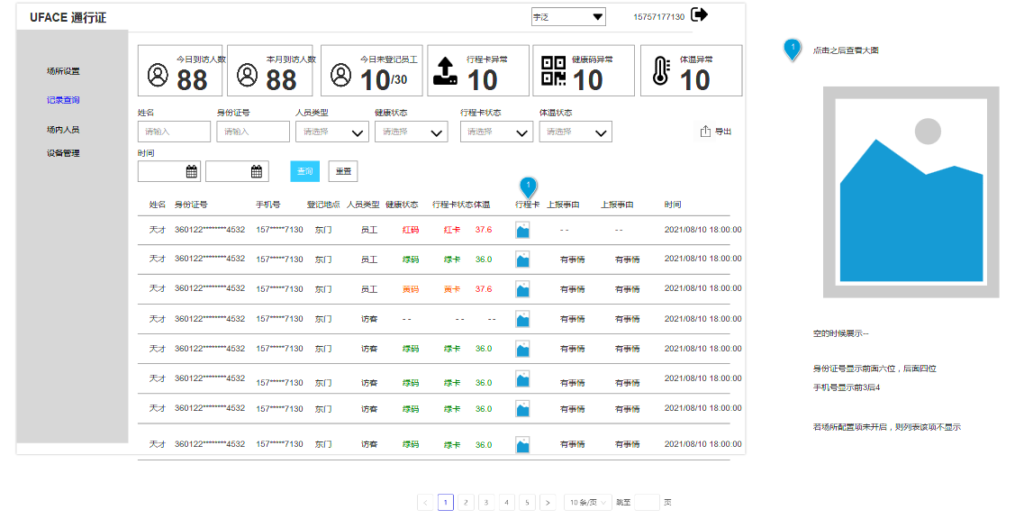The width and height of the screenshot is (1024, 528).
Task: Open the start date calendar icon
Action: pos(191,171)
